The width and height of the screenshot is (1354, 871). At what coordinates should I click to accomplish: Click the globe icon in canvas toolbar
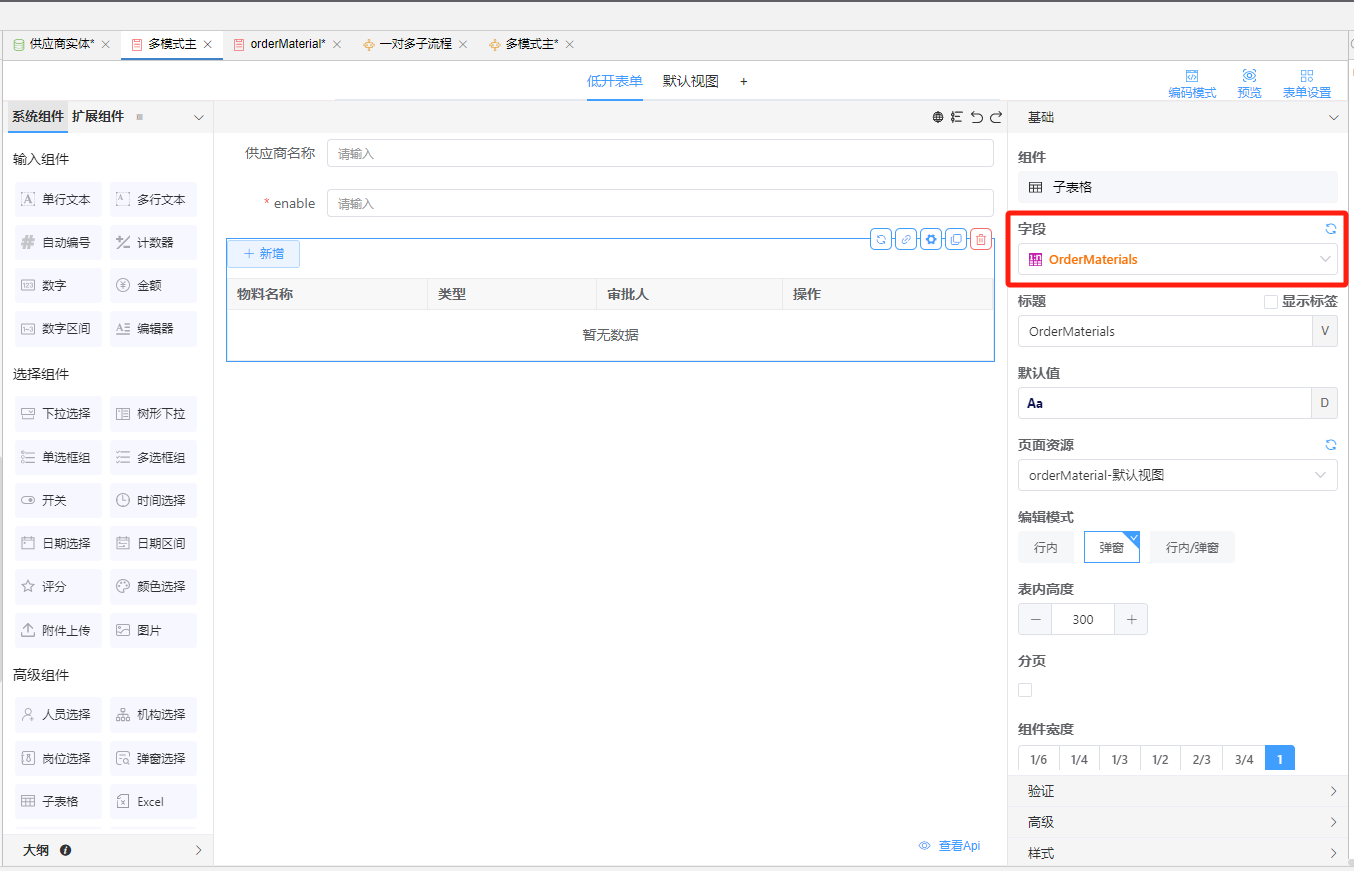click(938, 117)
